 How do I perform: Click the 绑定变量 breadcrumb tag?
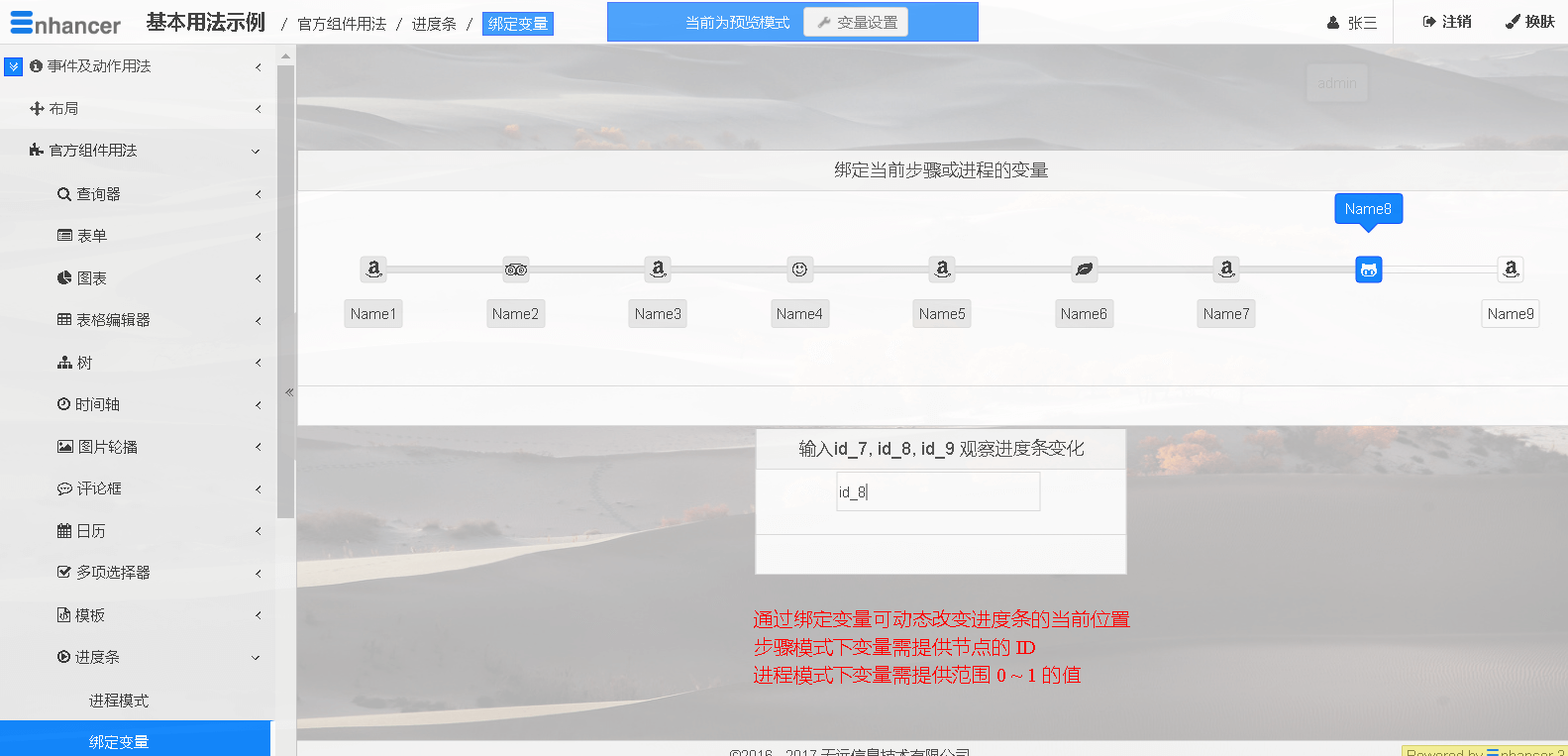tap(517, 24)
